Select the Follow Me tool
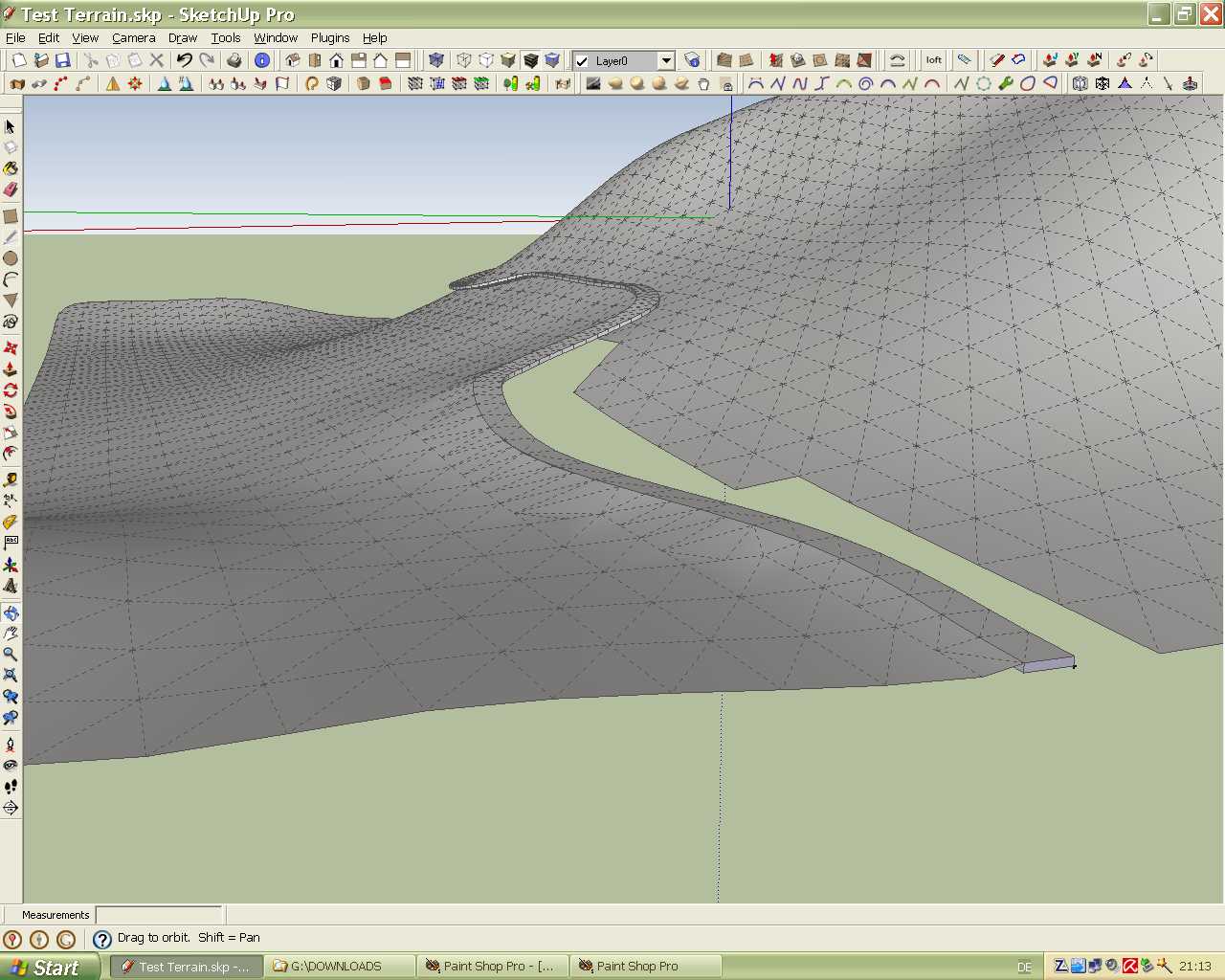This screenshot has height=980, width=1225. 11,412
